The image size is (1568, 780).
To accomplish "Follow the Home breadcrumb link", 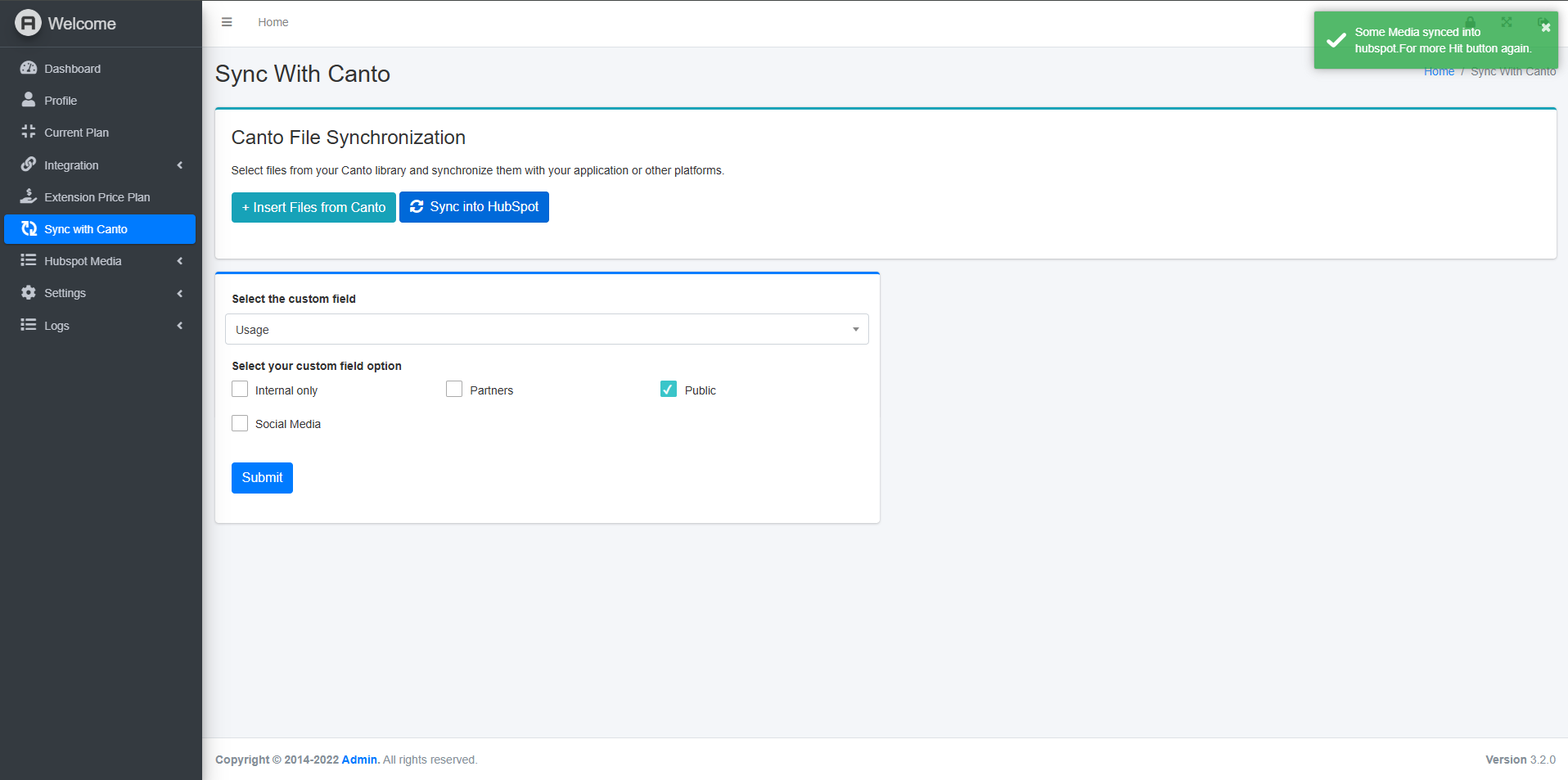I will (x=1439, y=72).
